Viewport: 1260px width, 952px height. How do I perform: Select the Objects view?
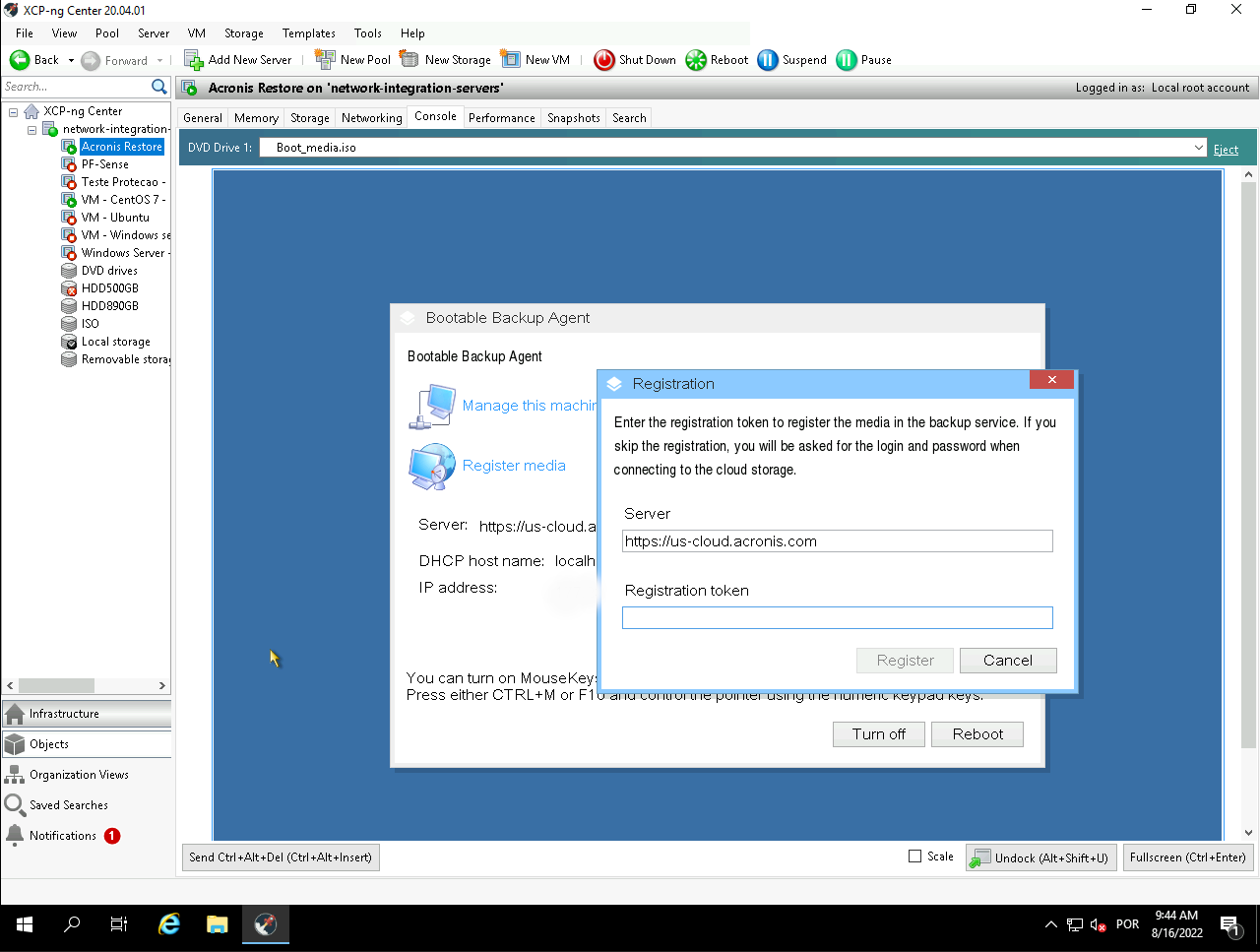tap(87, 744)
